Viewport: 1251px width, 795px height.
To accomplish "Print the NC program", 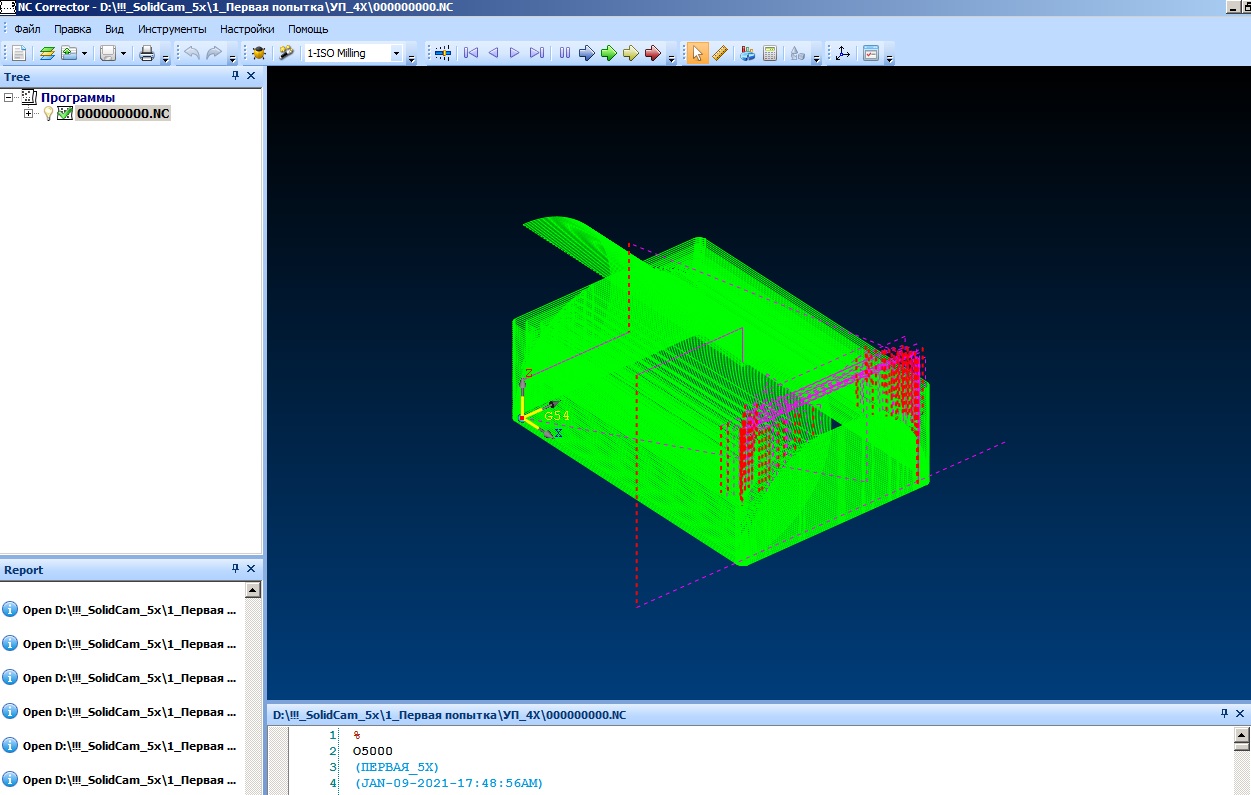I will coord(147,53).
